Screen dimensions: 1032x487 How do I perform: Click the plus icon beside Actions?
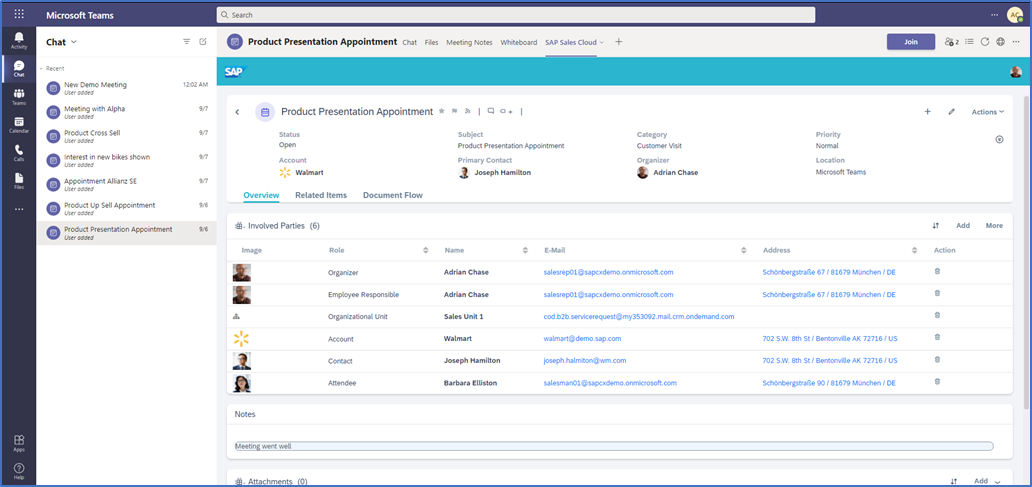927,112
